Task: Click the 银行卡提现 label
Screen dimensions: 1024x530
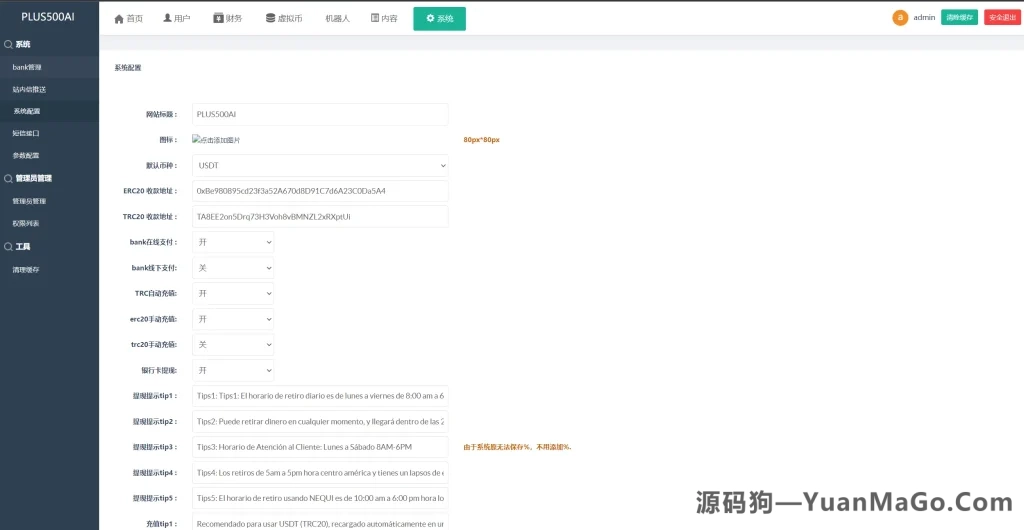Action: 159,370
